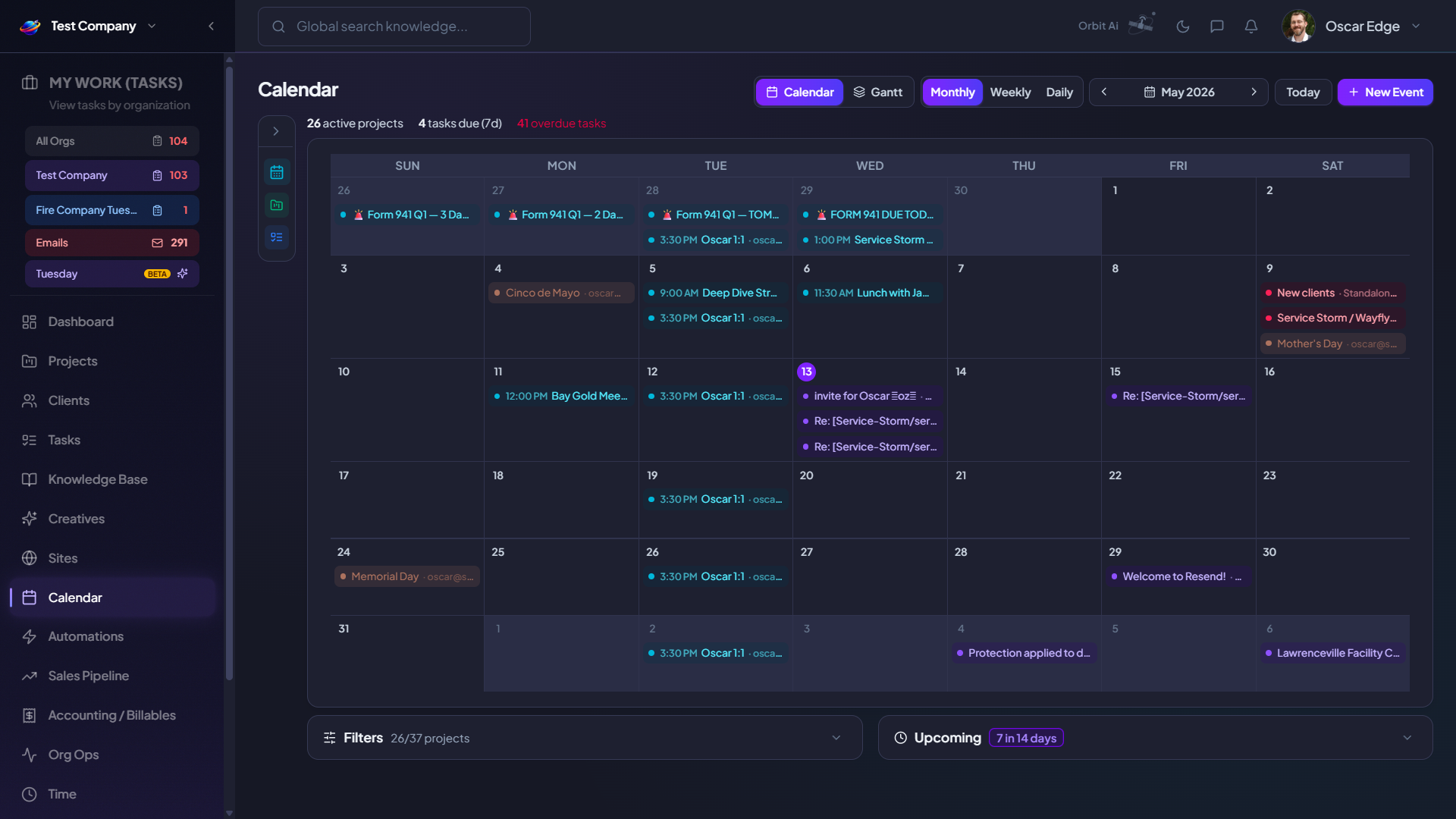
Task: Expand the Filters panel
Action: 585,738
